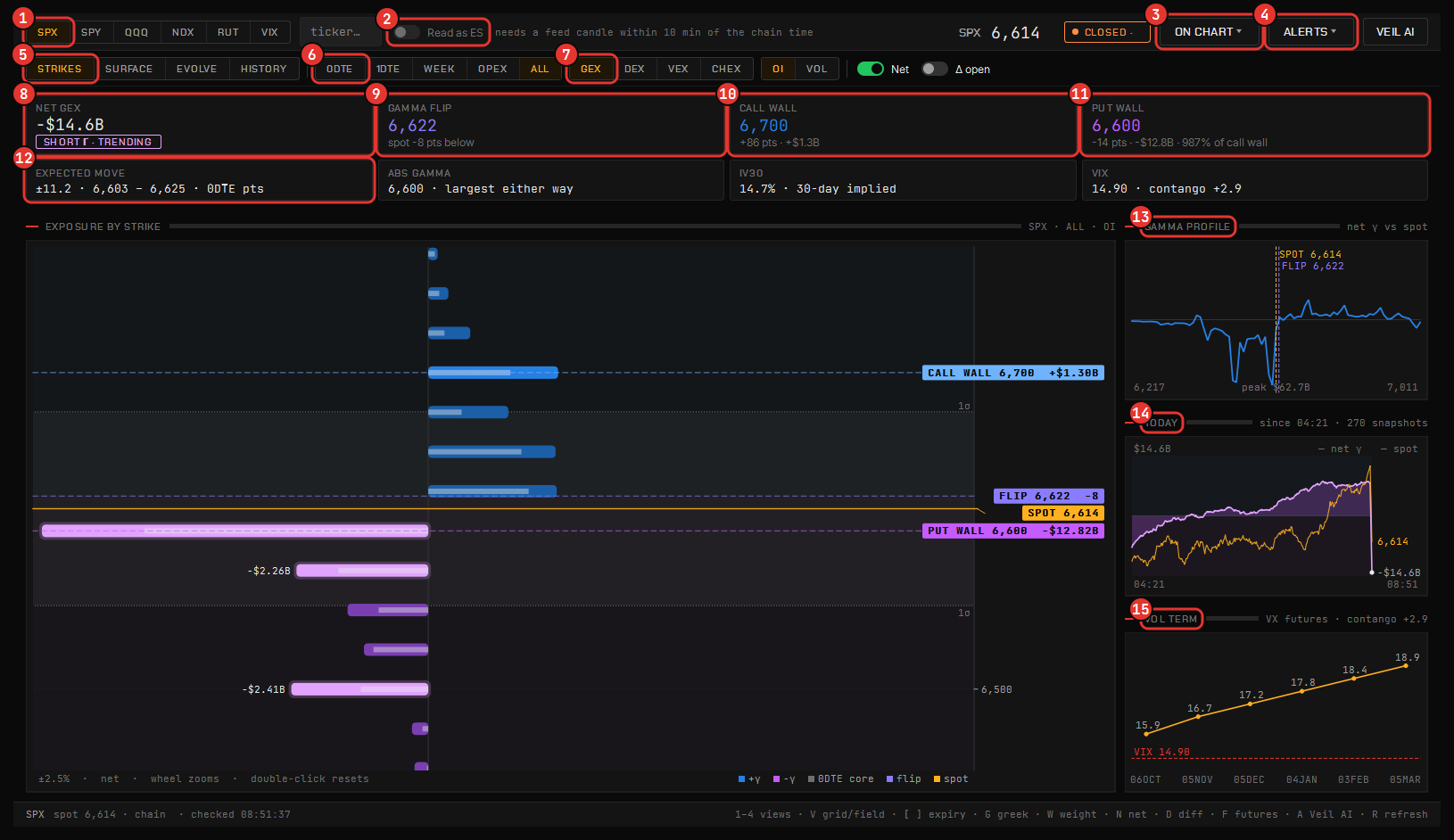Click the 'F futures' shortcut hint
1454x840 pixels.
coord(1250,814)
